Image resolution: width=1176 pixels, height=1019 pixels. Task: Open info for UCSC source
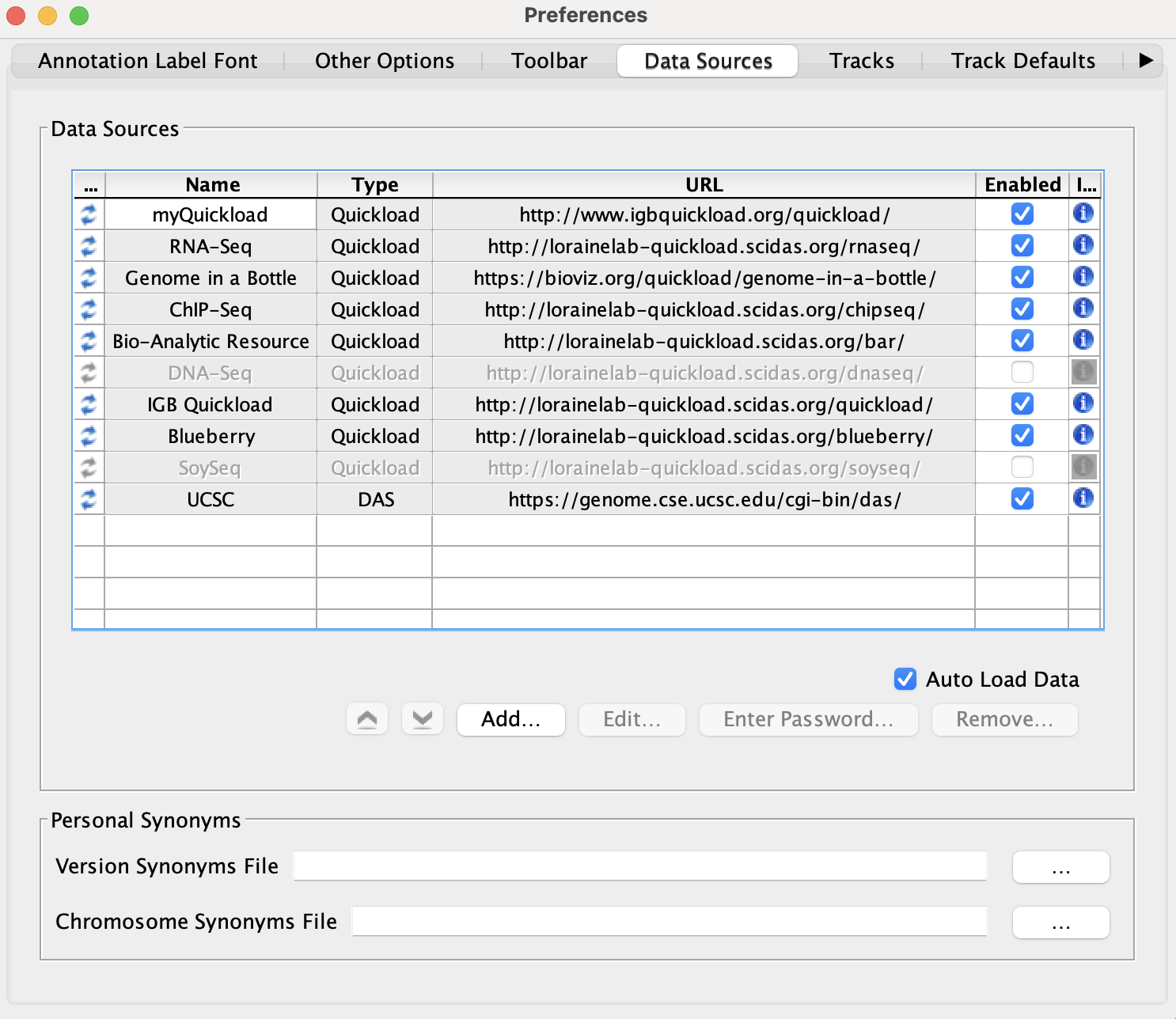1083,498
